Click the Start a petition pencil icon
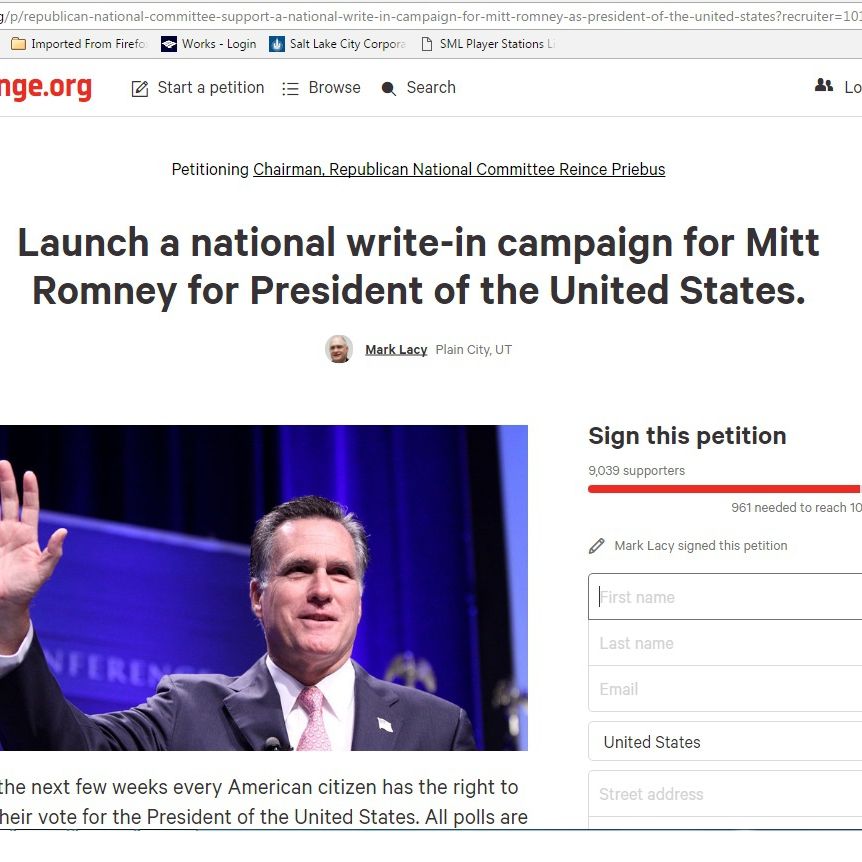 (140, 88)
